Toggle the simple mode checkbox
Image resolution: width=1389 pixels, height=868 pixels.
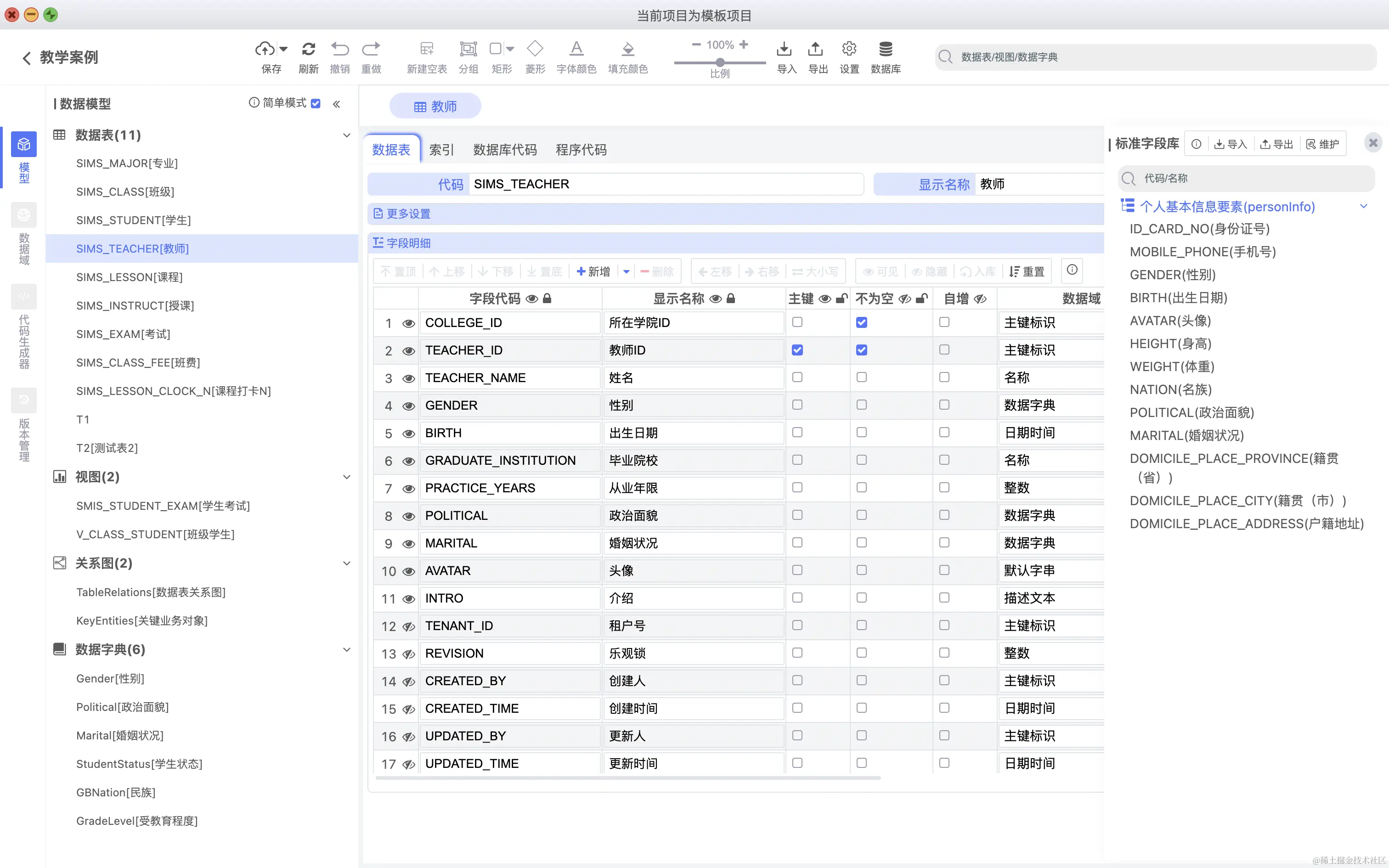coord(316,103)
